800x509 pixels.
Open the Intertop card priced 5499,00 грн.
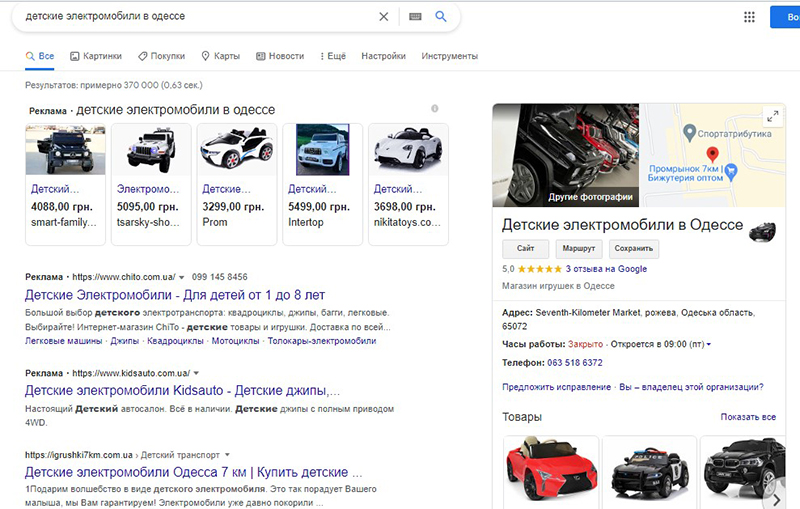(322, 184)
